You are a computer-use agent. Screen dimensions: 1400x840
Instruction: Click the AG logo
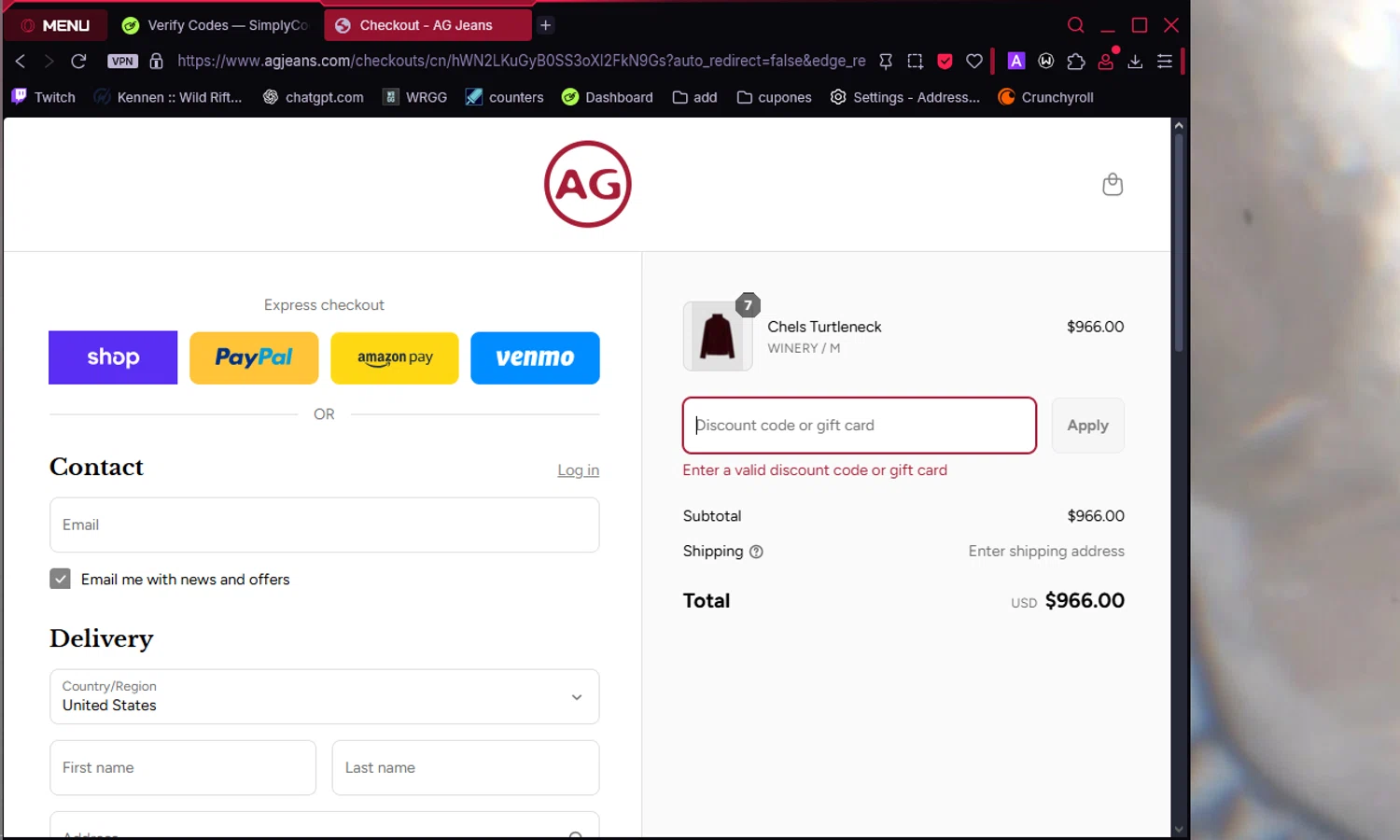(588, 184)
